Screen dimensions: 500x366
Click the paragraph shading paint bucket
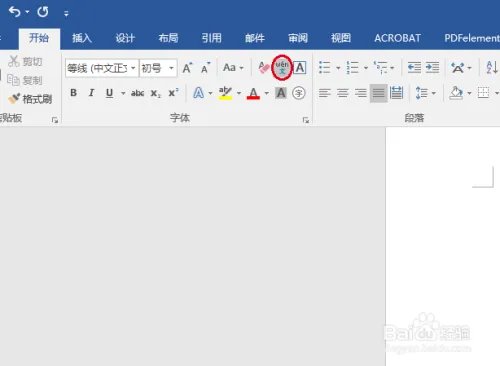point(456,93)
